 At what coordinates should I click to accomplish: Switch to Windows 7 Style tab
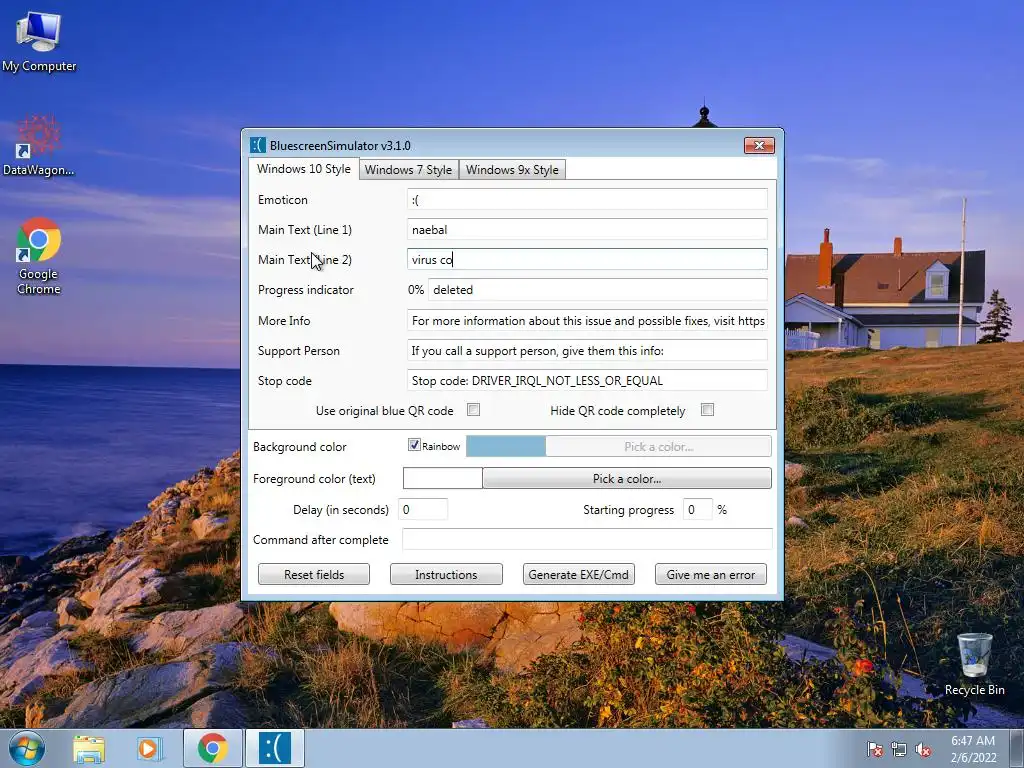[408, 170]
